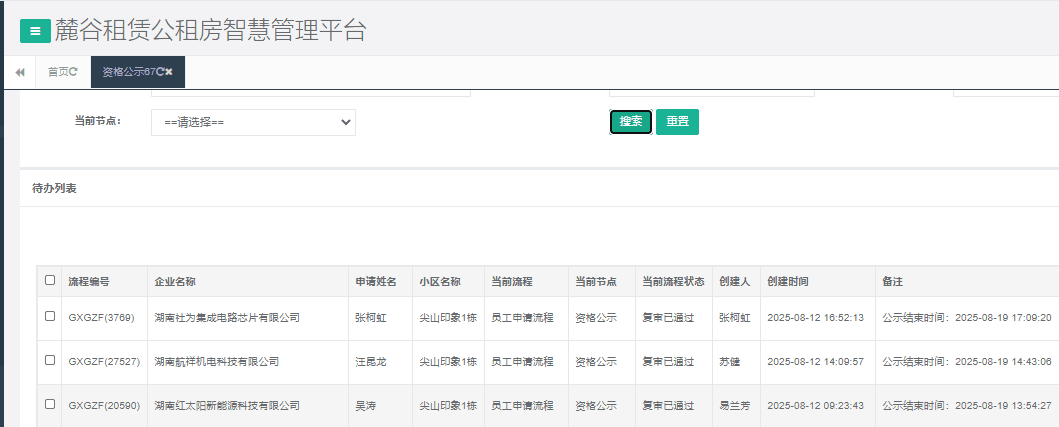This screenshot has width=1059, height=427.
Task: Tick the select-all checkbox in table header
Action: (x=50, y=281)
